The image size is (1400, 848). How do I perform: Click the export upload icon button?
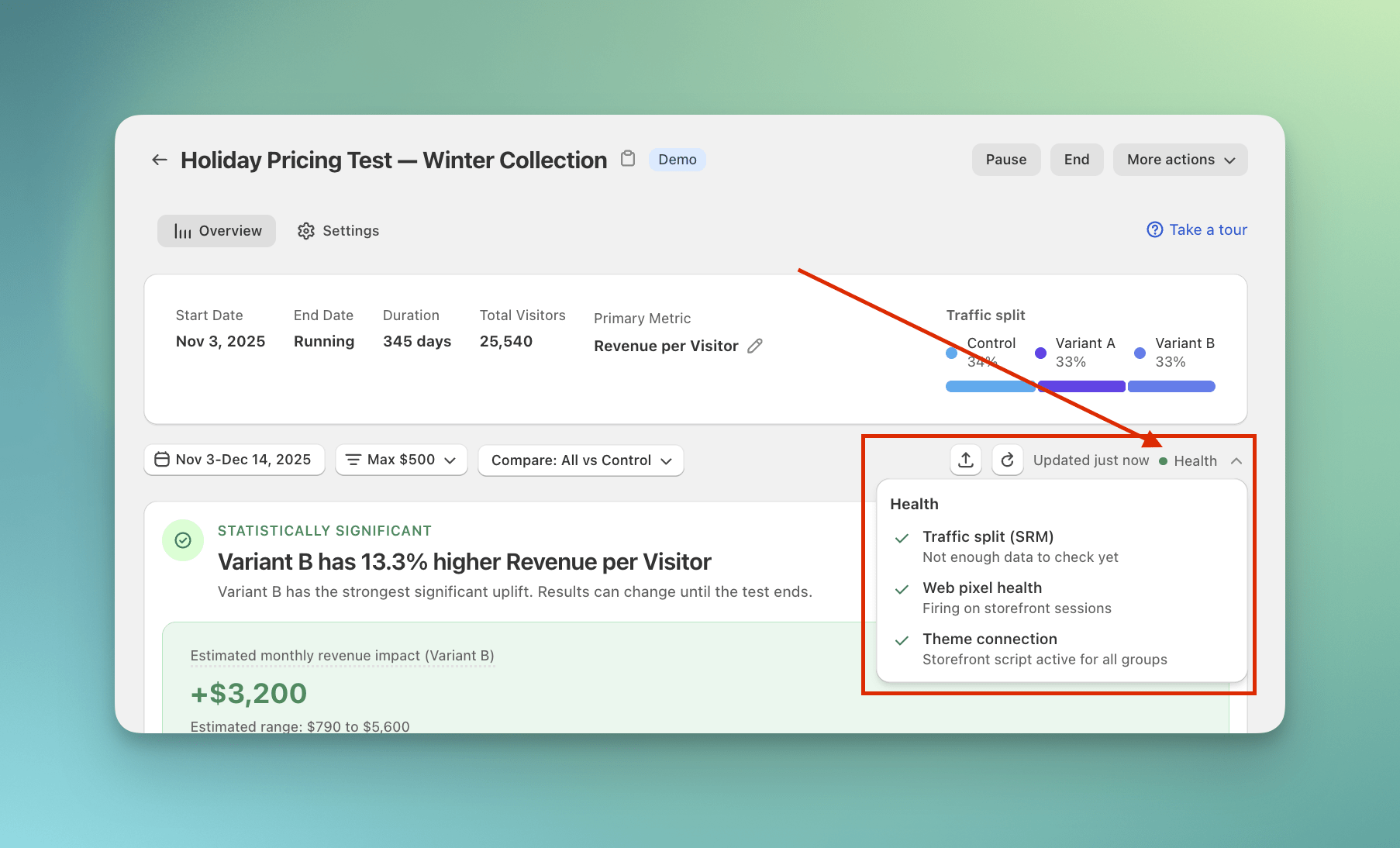click(966, 460)
